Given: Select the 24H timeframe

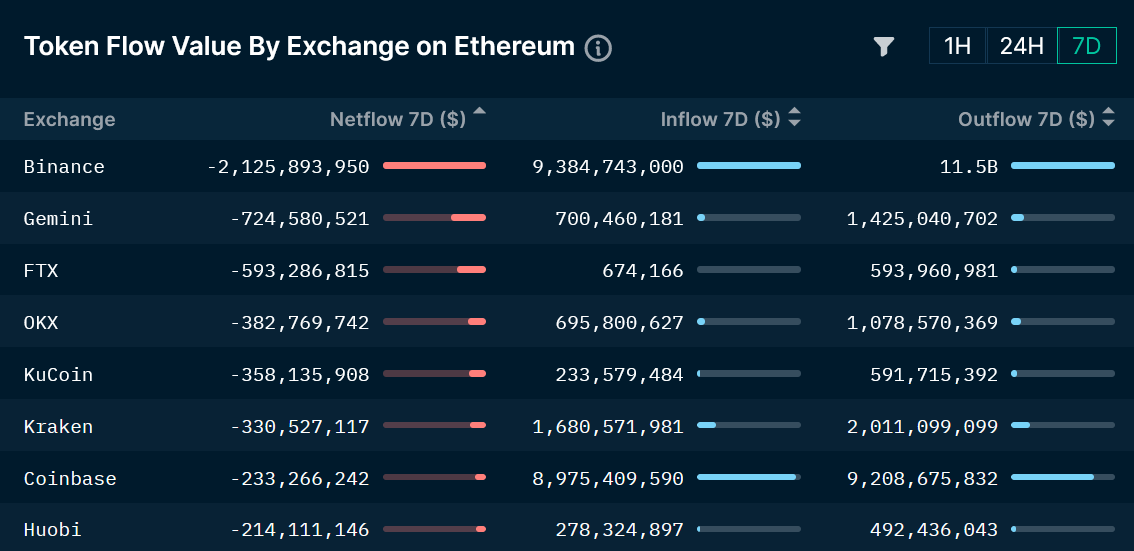Looking at the screenshot, I should coord(1021,46).
